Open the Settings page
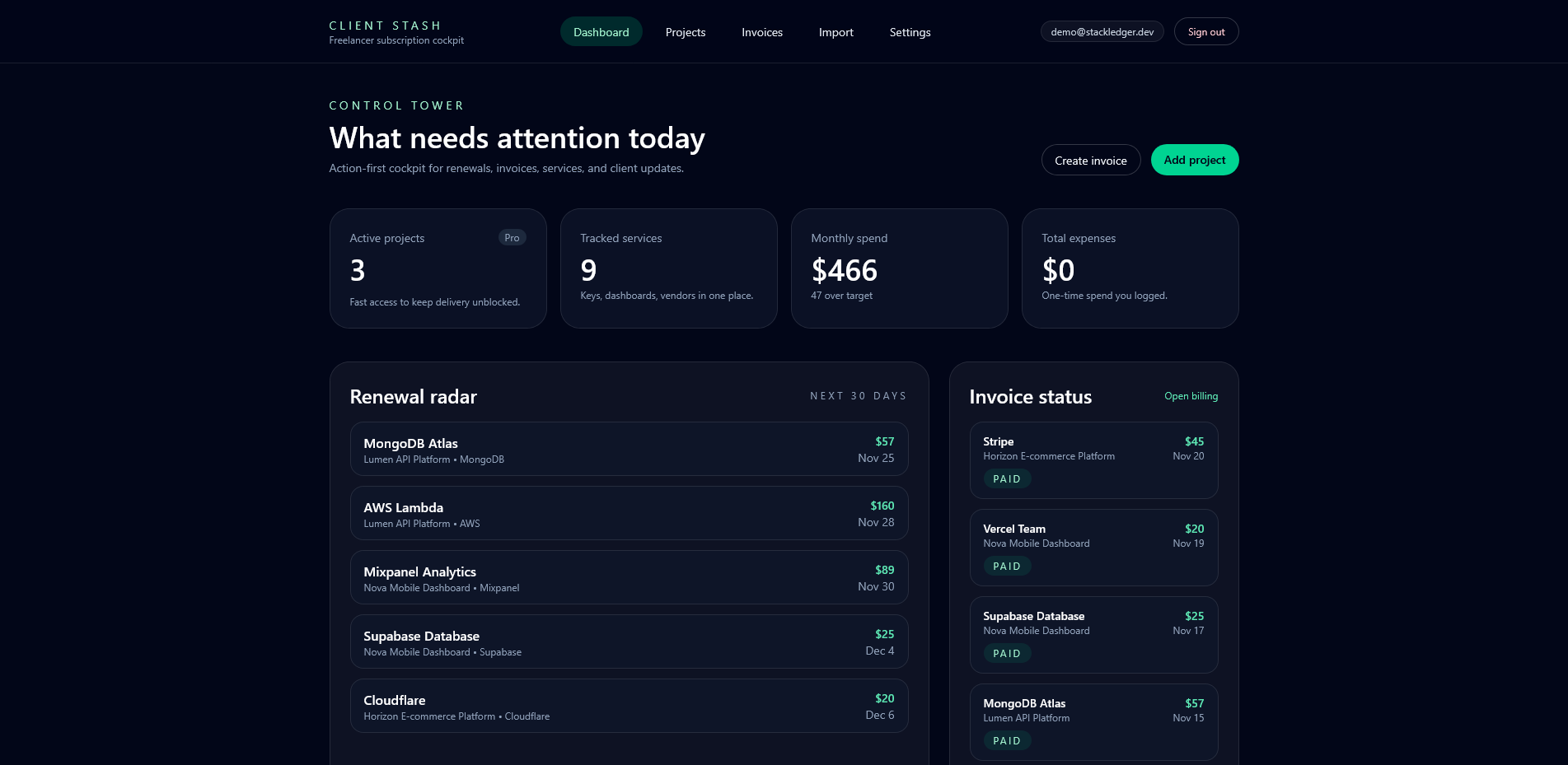The width and height of the screenshot is (1568, 765). [x=910, y=32]
